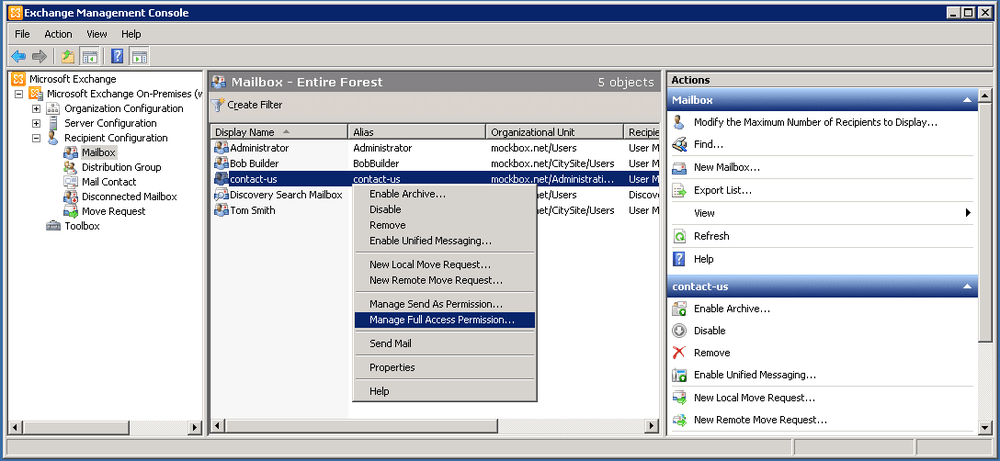
Task: Sort by the Display Name column header
Action: pos(279,132)
